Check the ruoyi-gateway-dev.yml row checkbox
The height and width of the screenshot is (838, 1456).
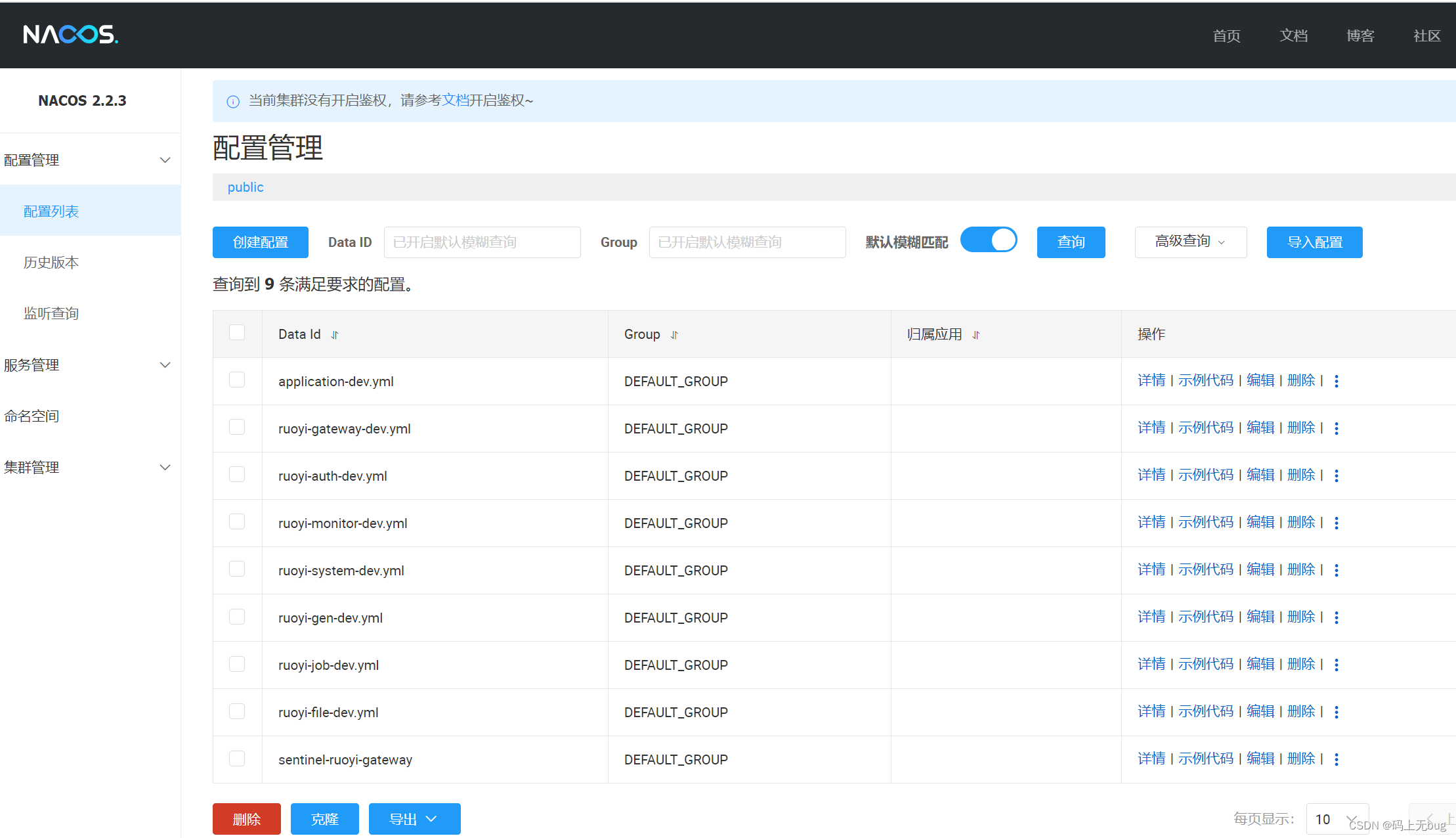[237, 427]
